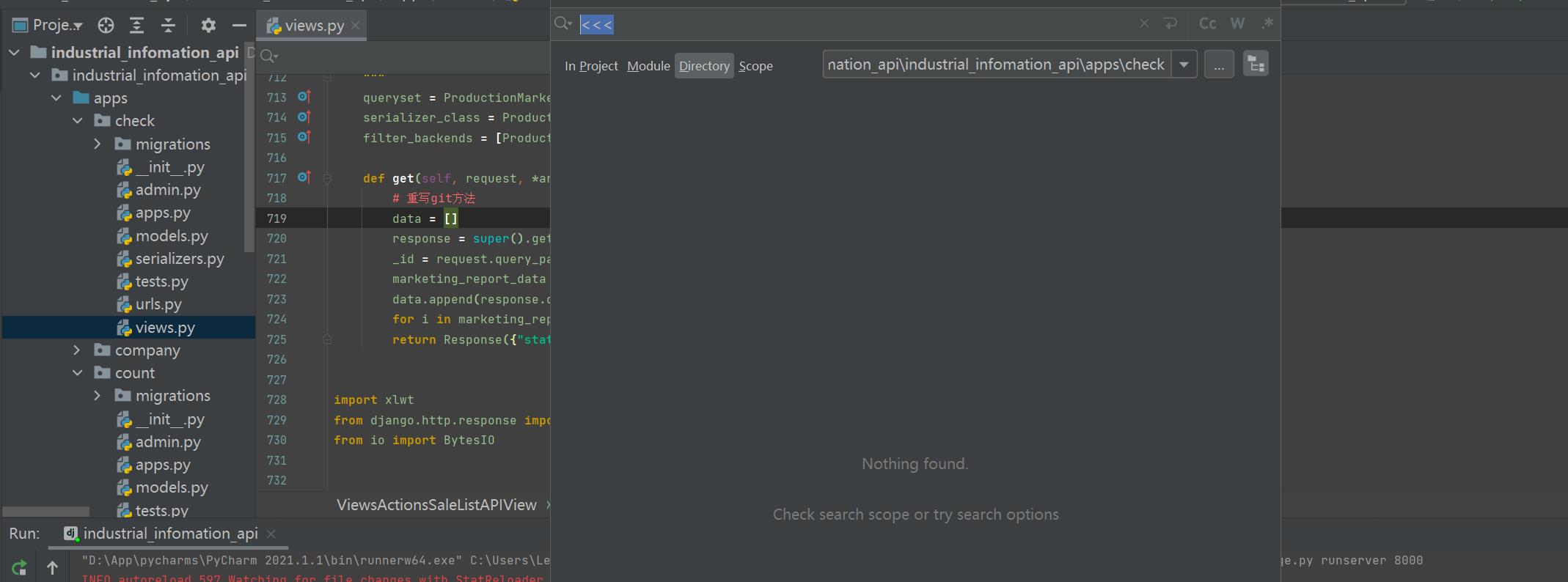The height and width of the screenshot is (582, 1568).
Task: Expand the migrations folder under count
Action: (98, 396)
